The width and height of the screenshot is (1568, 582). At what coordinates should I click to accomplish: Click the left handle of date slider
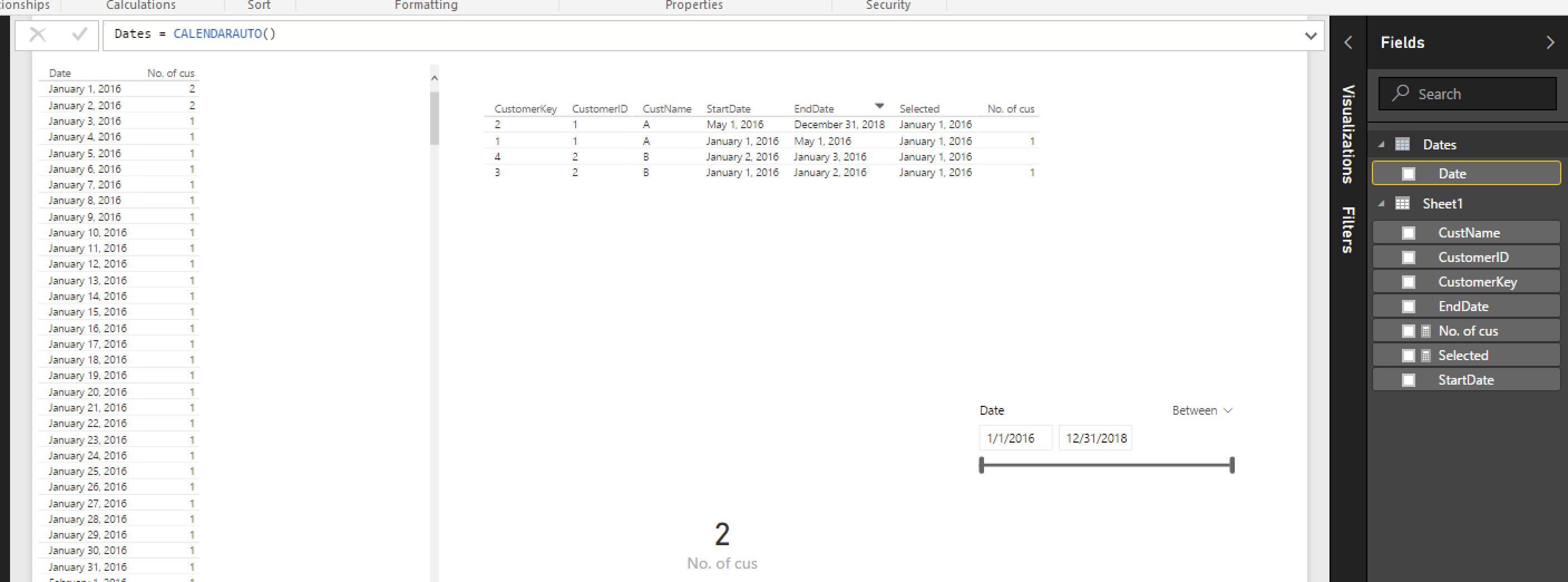pyautogui.click(x=981, y=465)
